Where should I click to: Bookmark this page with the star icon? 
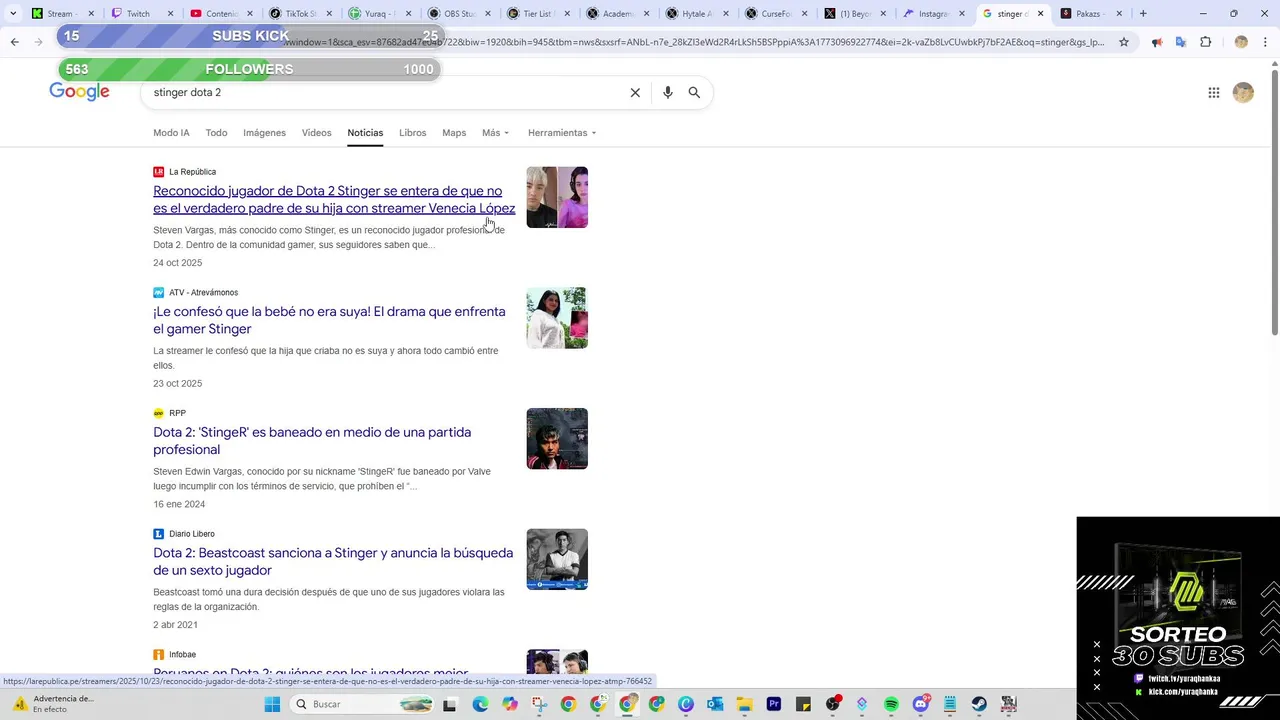1124,42
